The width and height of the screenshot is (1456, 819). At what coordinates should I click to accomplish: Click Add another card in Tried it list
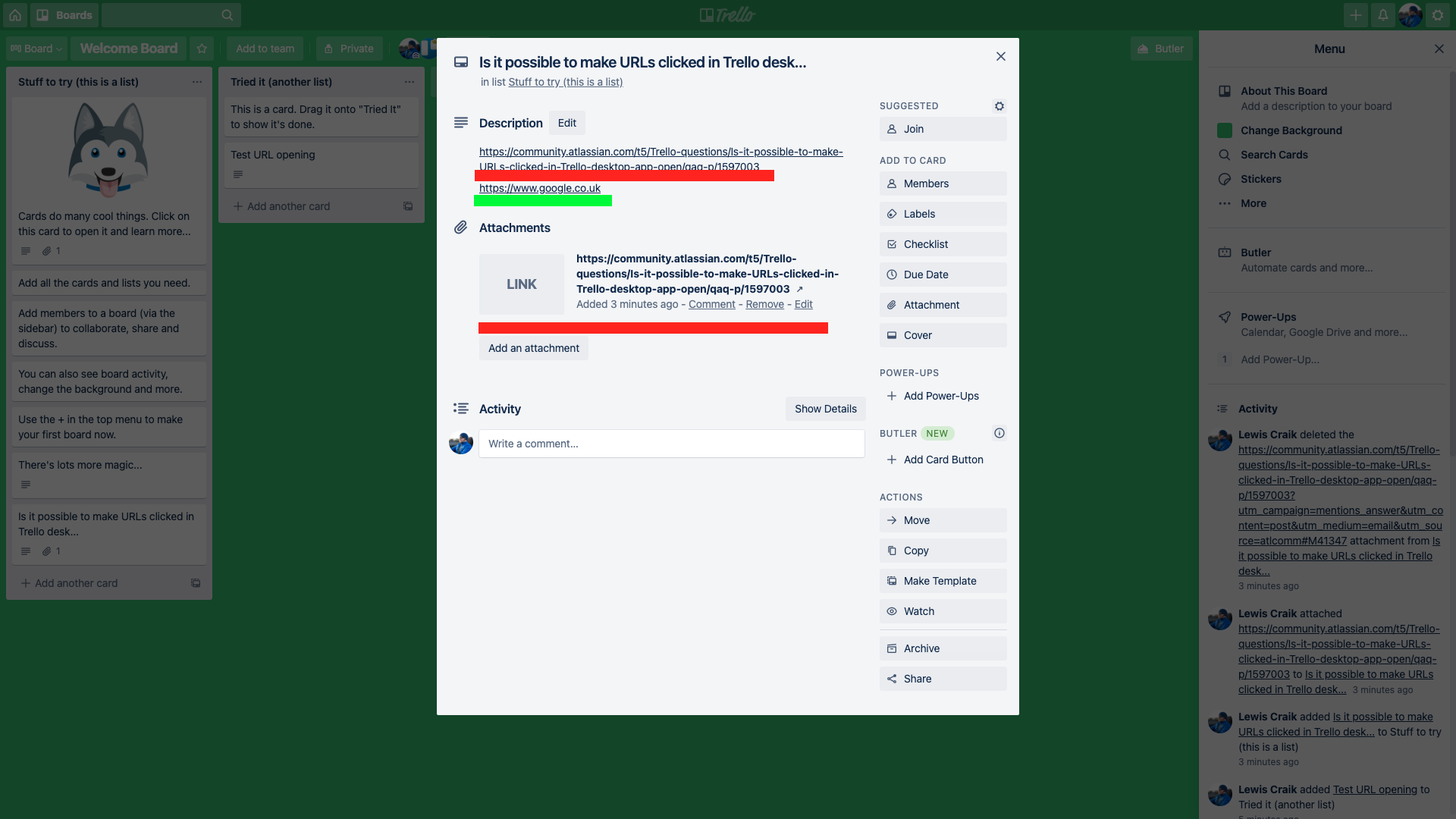(x=281, y=206)
